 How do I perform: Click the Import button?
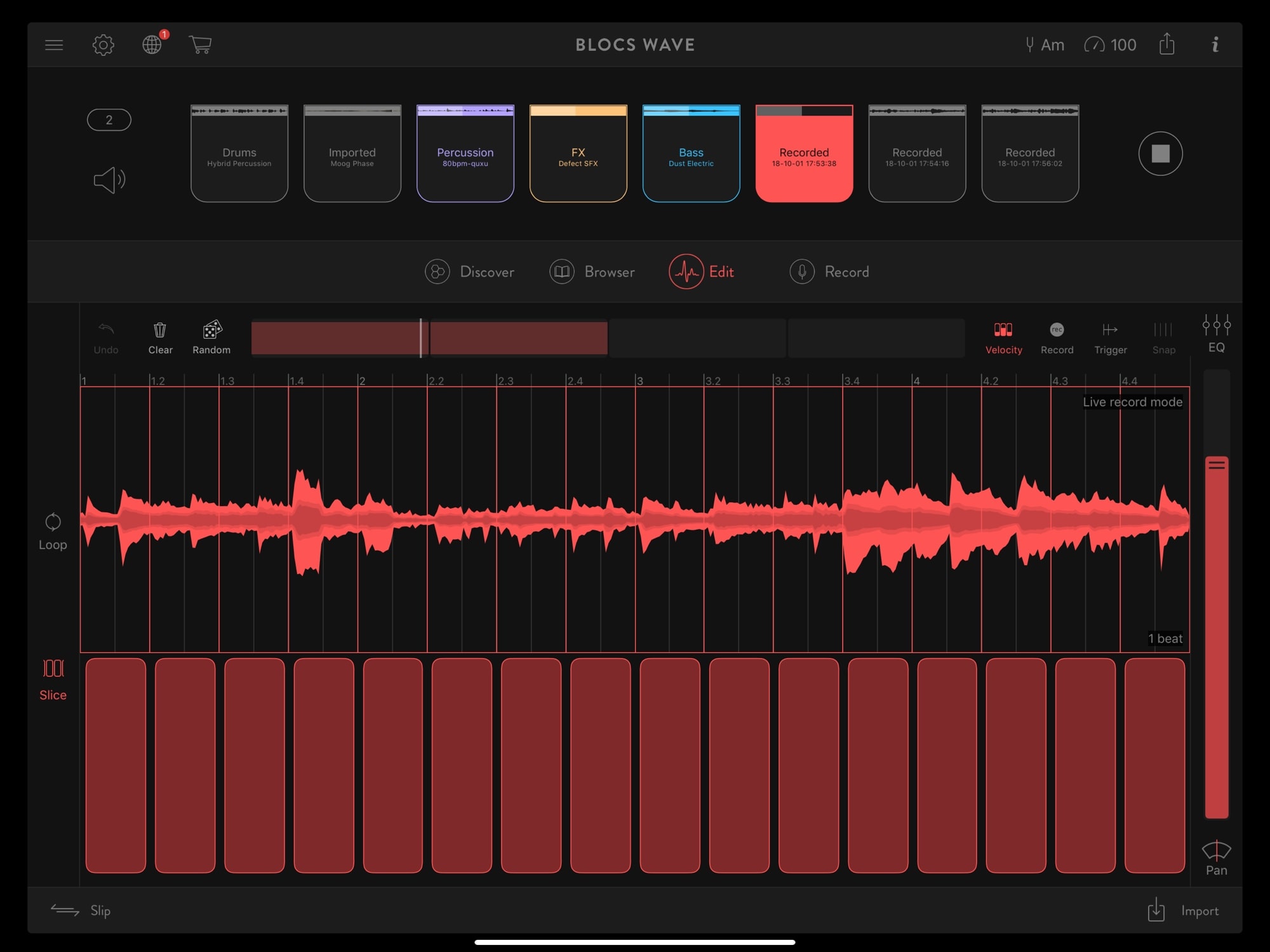[x=1182, y=910]
